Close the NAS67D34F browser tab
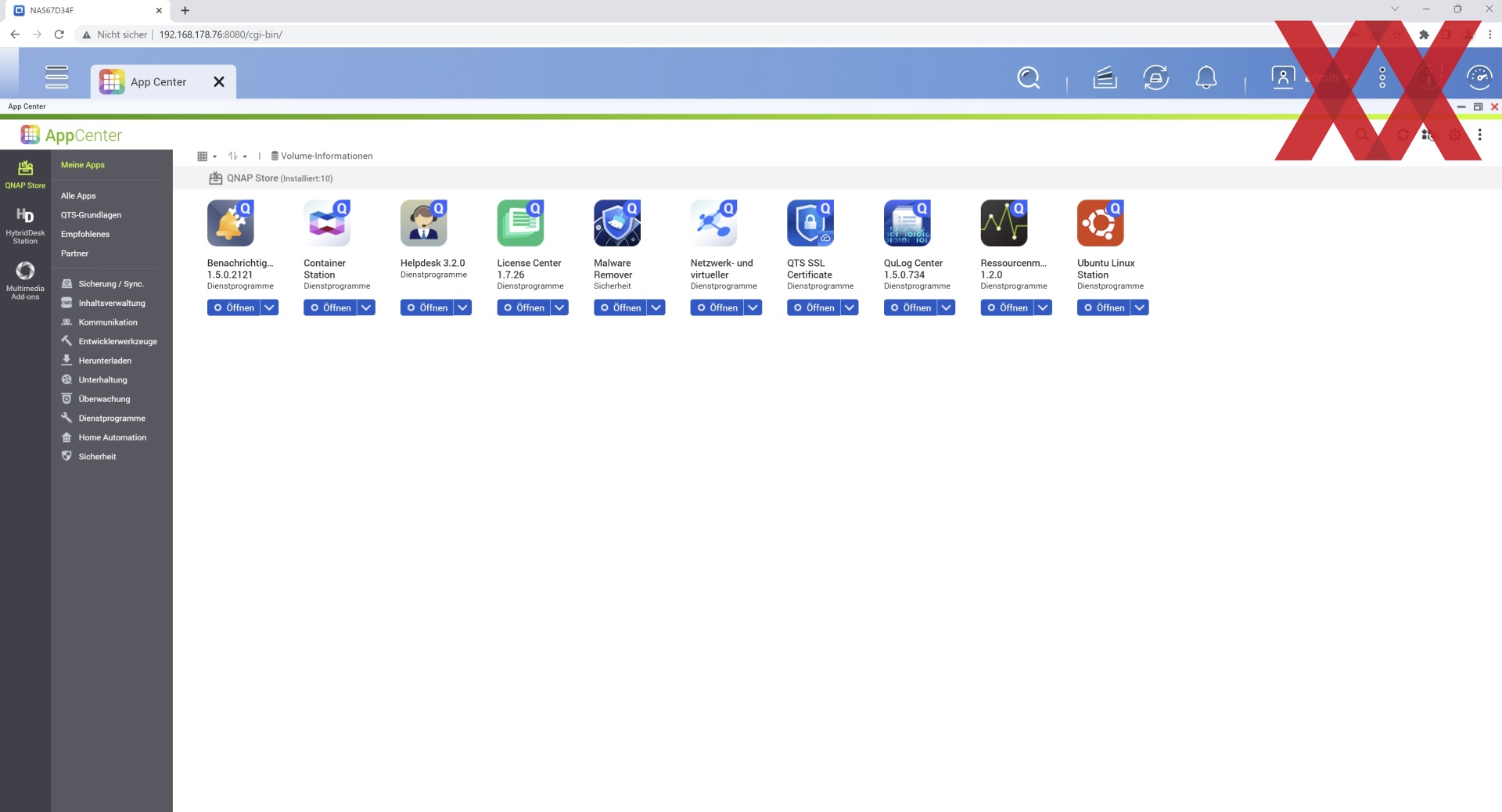The height and width of the screenshot is (812, 1502). click(x=159, y=10)
